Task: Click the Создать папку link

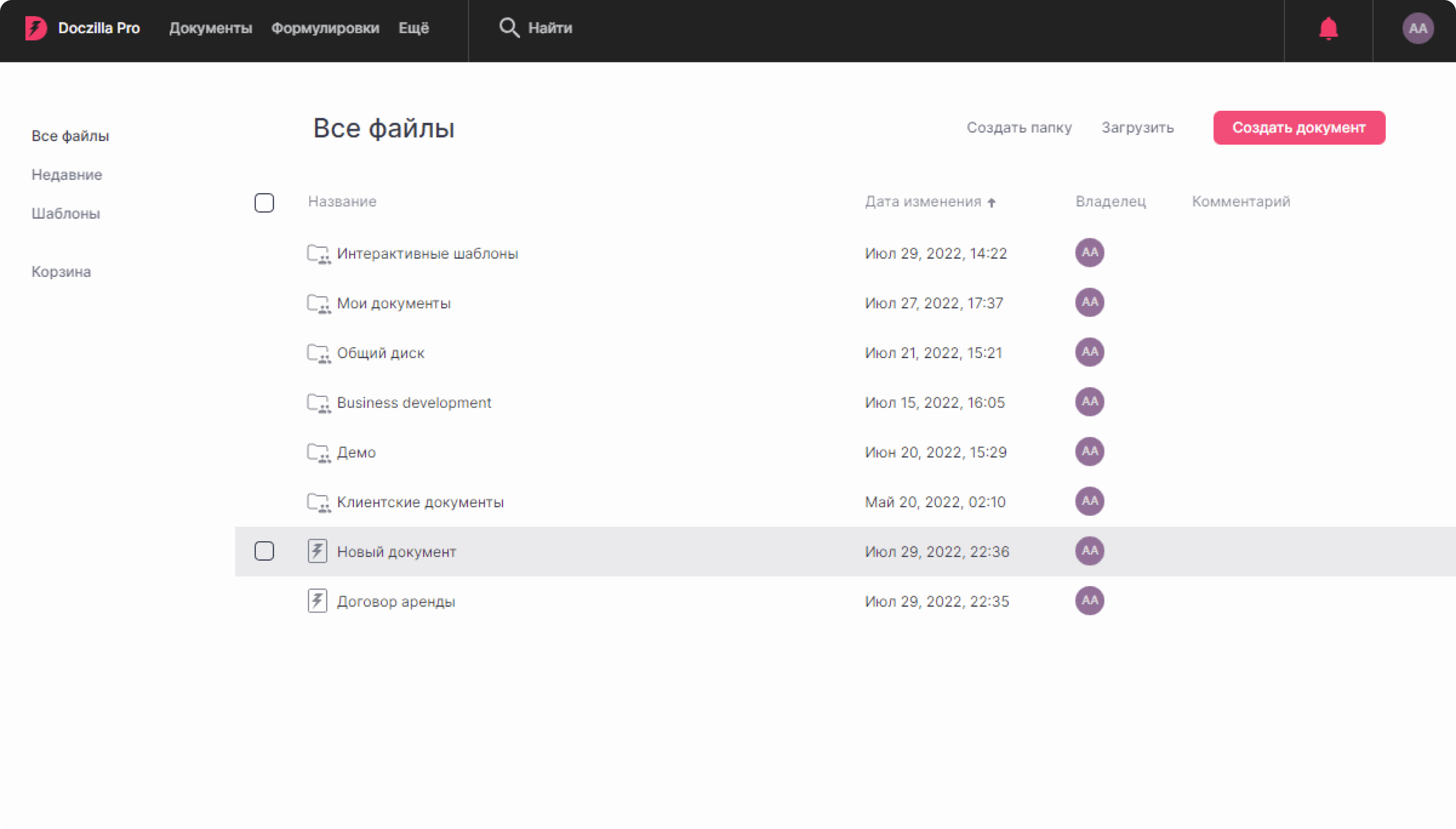Action: coord(1019,128)
